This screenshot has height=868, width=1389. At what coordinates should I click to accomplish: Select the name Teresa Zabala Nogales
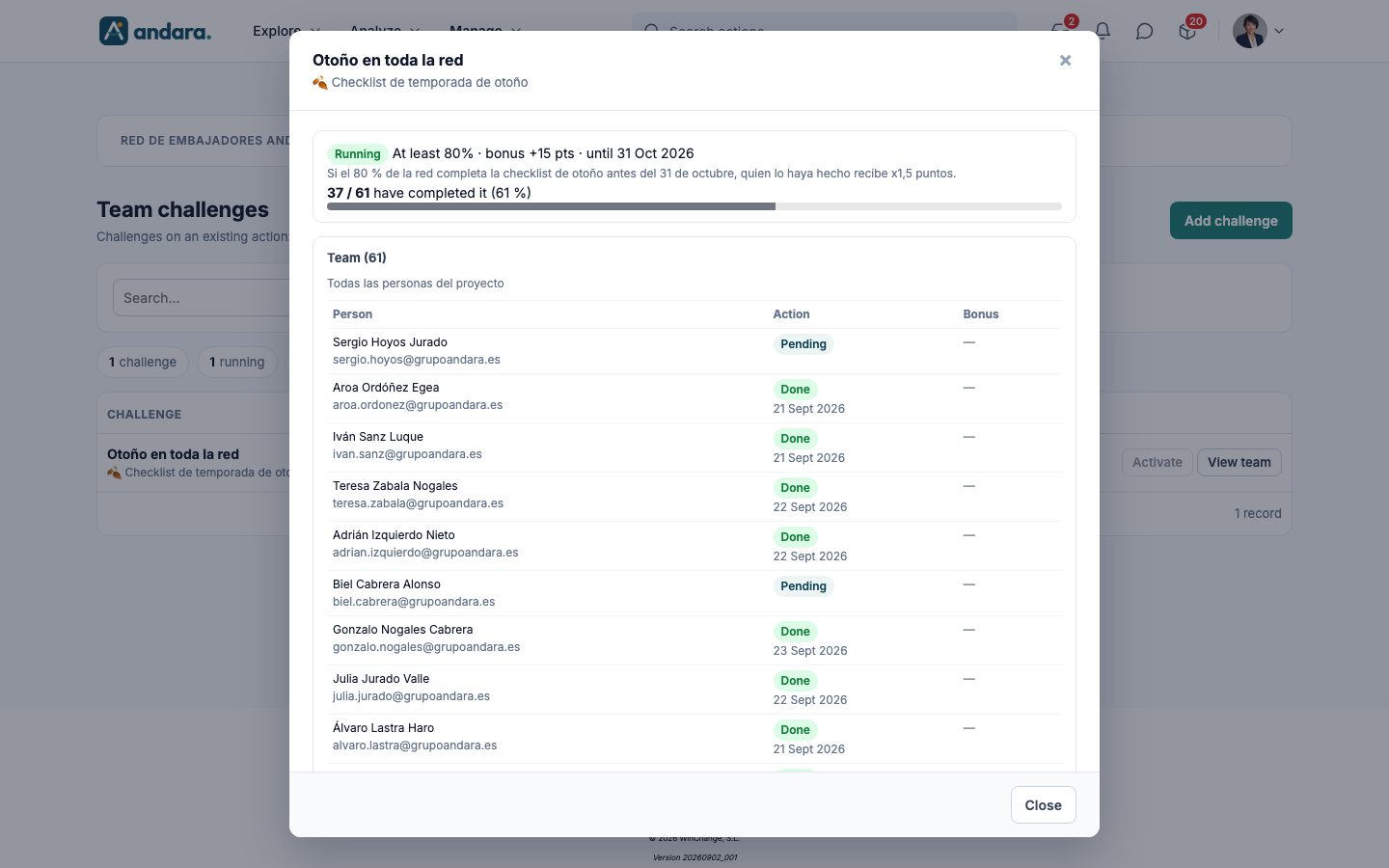click(395, 486)
